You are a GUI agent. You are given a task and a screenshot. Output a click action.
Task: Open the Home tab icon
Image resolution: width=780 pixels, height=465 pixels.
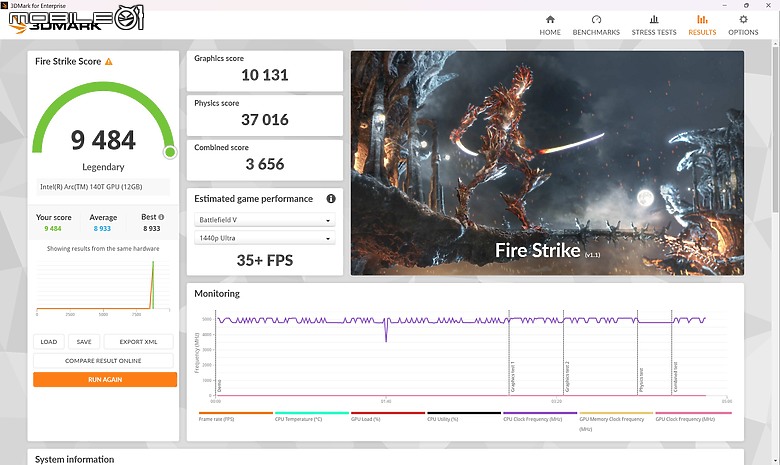[x=550, y=19]
